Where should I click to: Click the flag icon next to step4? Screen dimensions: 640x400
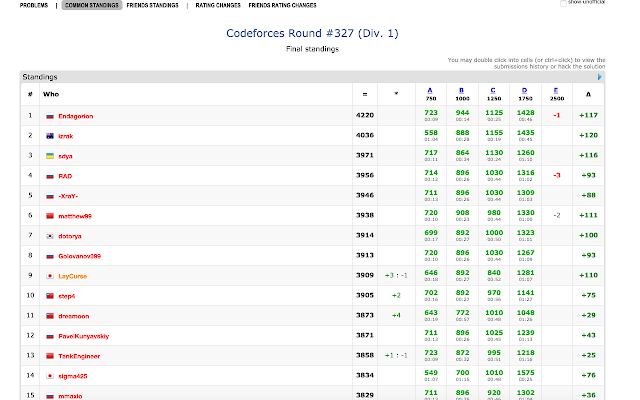tap(50, 296)
